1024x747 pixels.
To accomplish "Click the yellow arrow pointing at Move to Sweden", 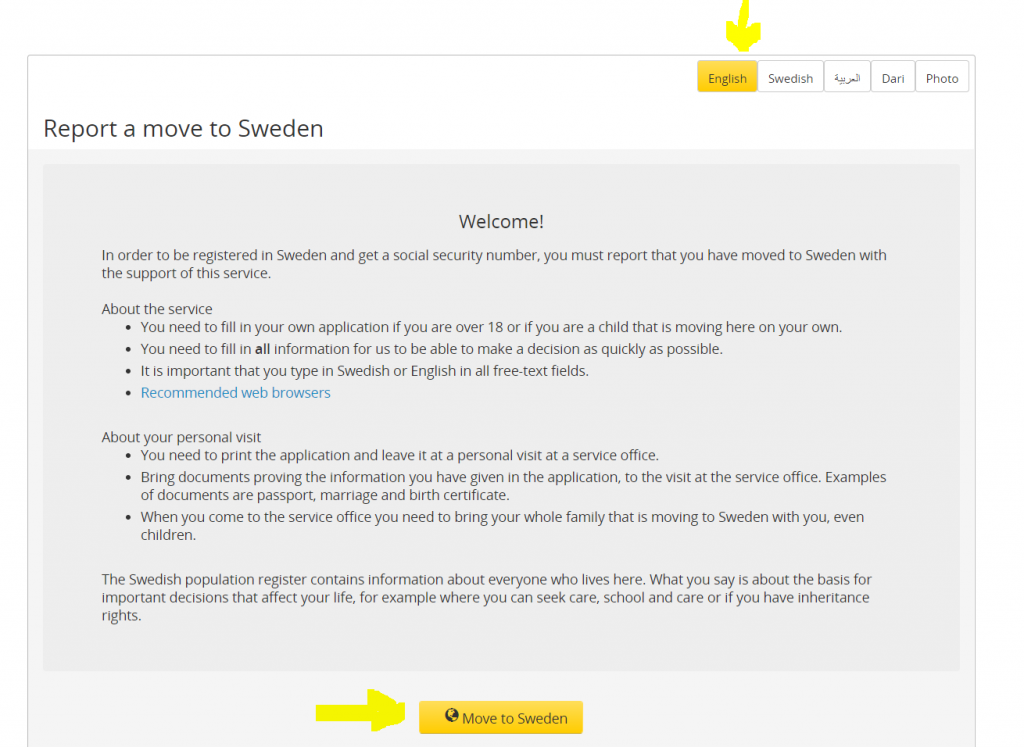I will pos(360,710).
